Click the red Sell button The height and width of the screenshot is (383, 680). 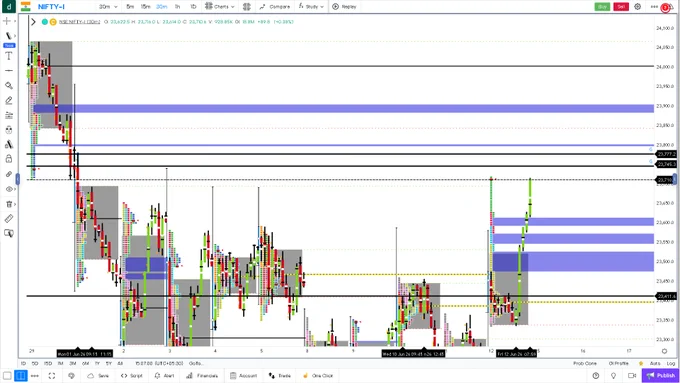[621, 7]
